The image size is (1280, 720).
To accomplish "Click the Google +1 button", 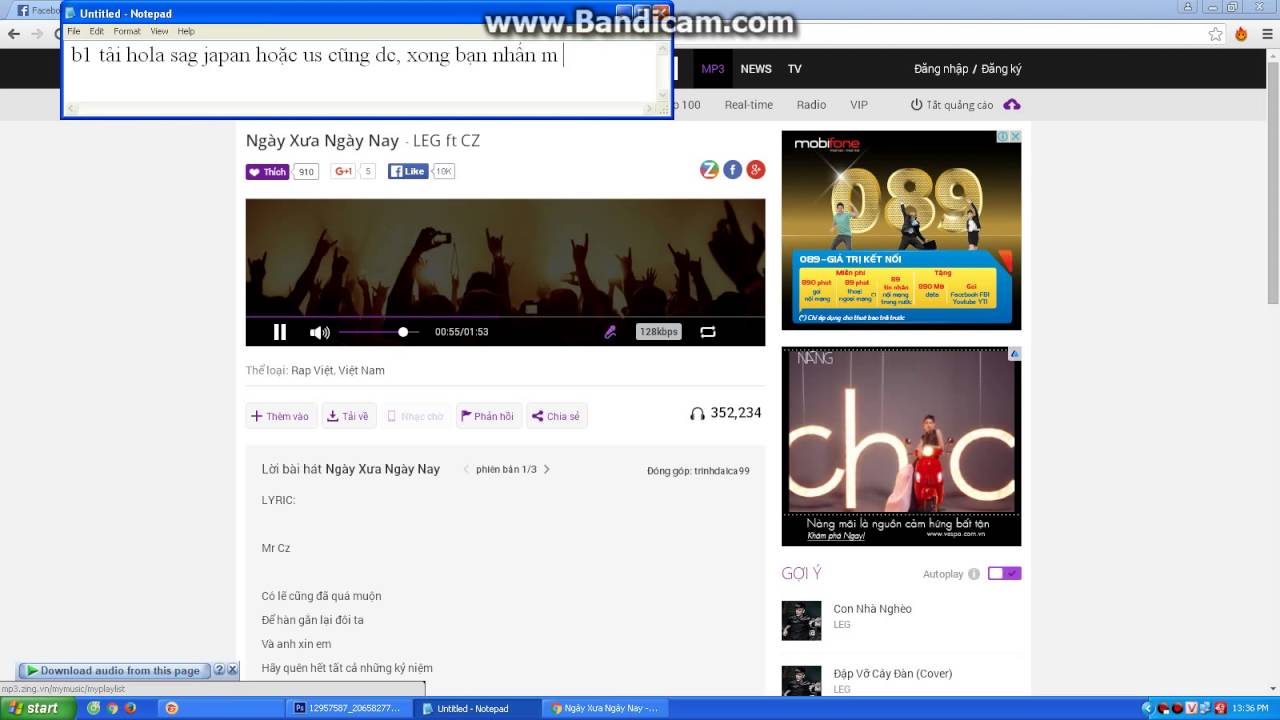I will tap(344, 172).
